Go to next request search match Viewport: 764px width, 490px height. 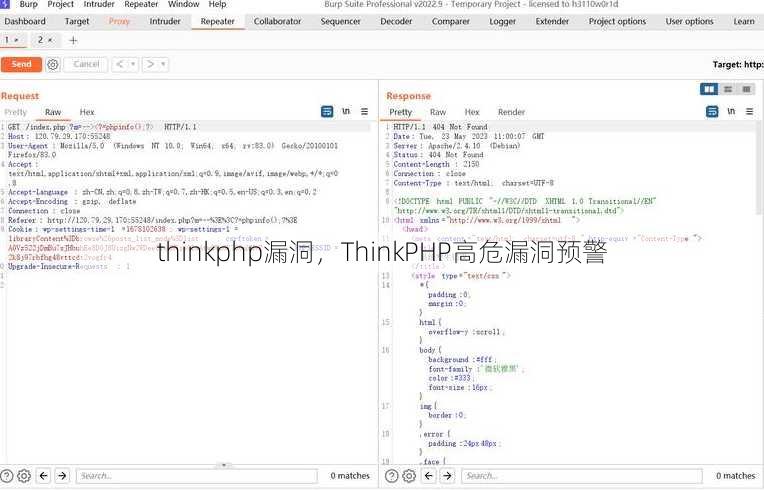click(x=62, y=476)
